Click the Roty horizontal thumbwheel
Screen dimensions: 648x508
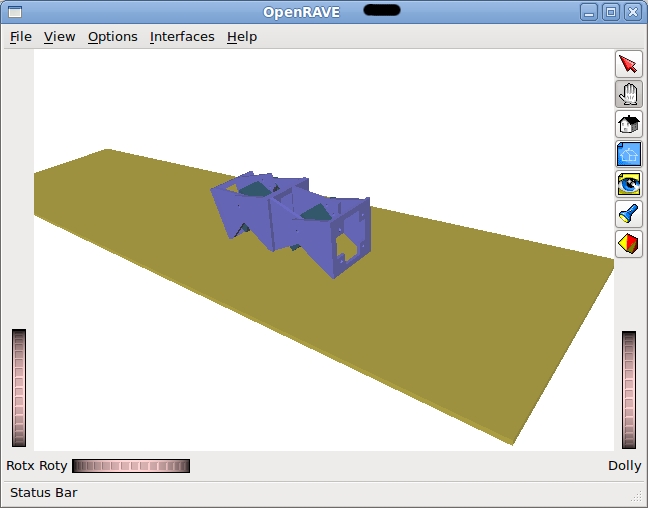[131, 466]
